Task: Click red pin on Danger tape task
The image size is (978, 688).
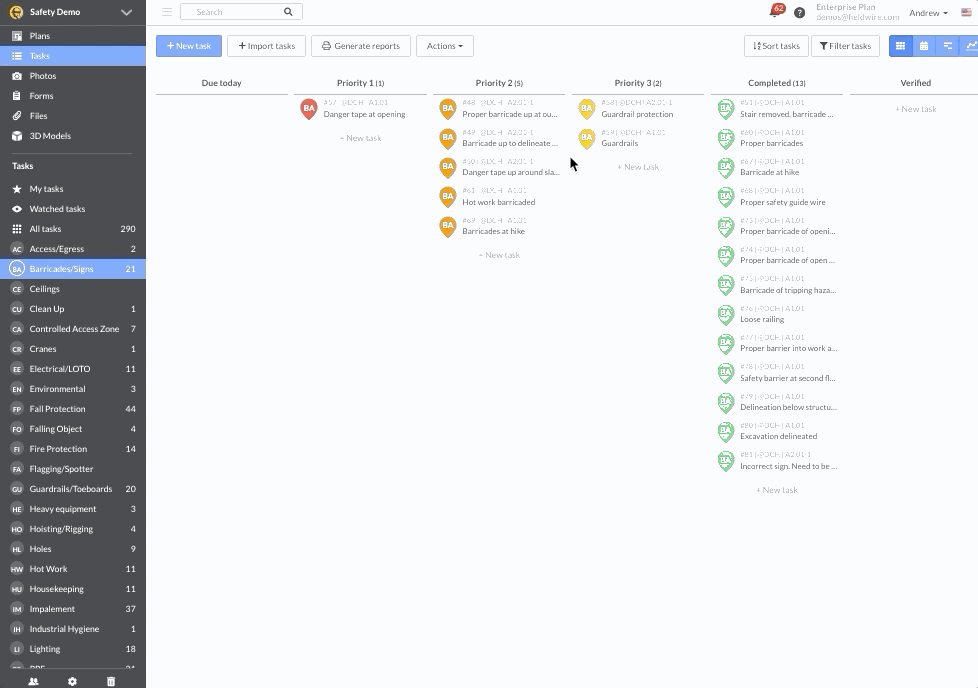Action: (309, 109)
